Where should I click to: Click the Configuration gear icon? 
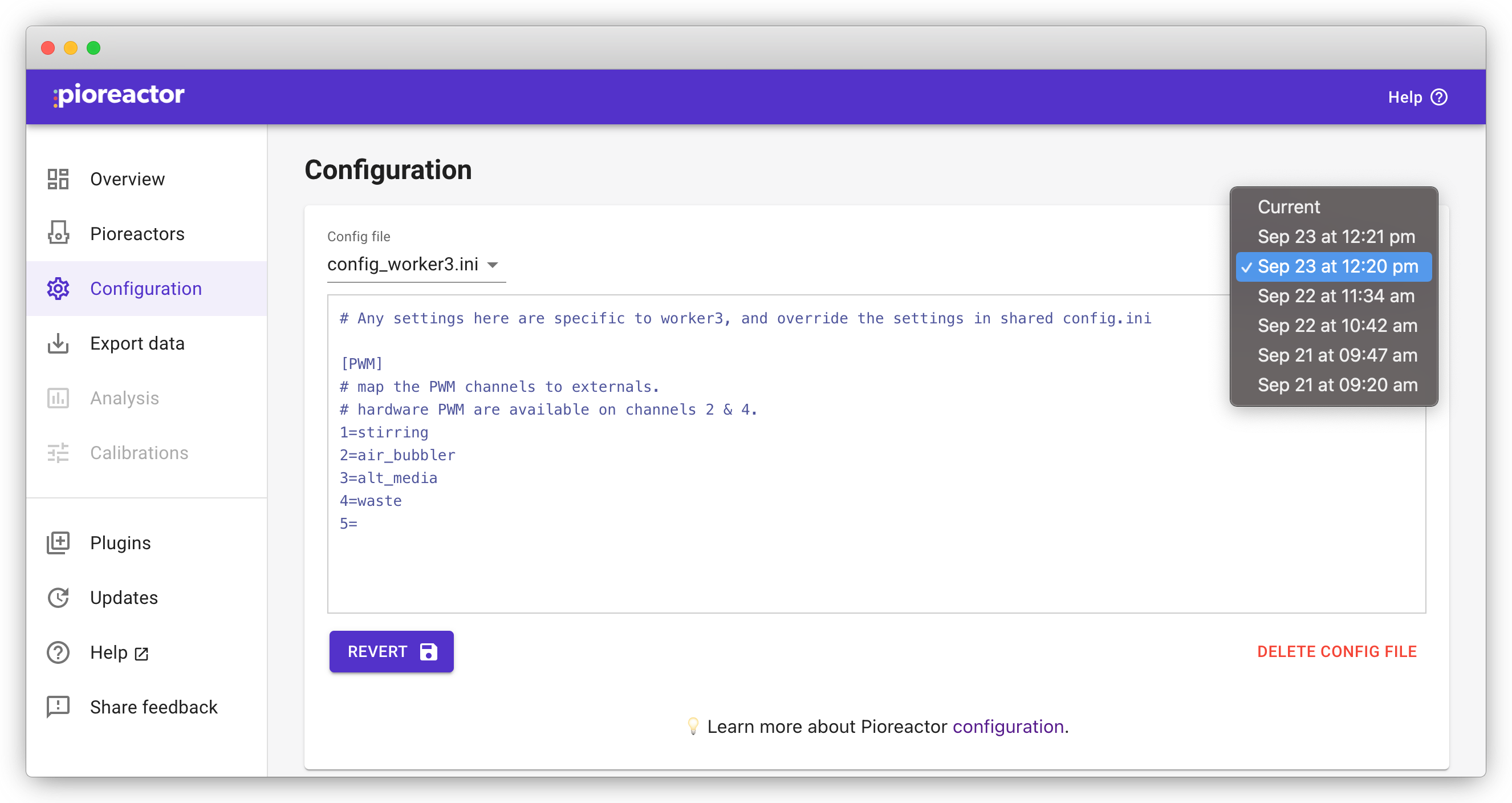tap(58, 288)
